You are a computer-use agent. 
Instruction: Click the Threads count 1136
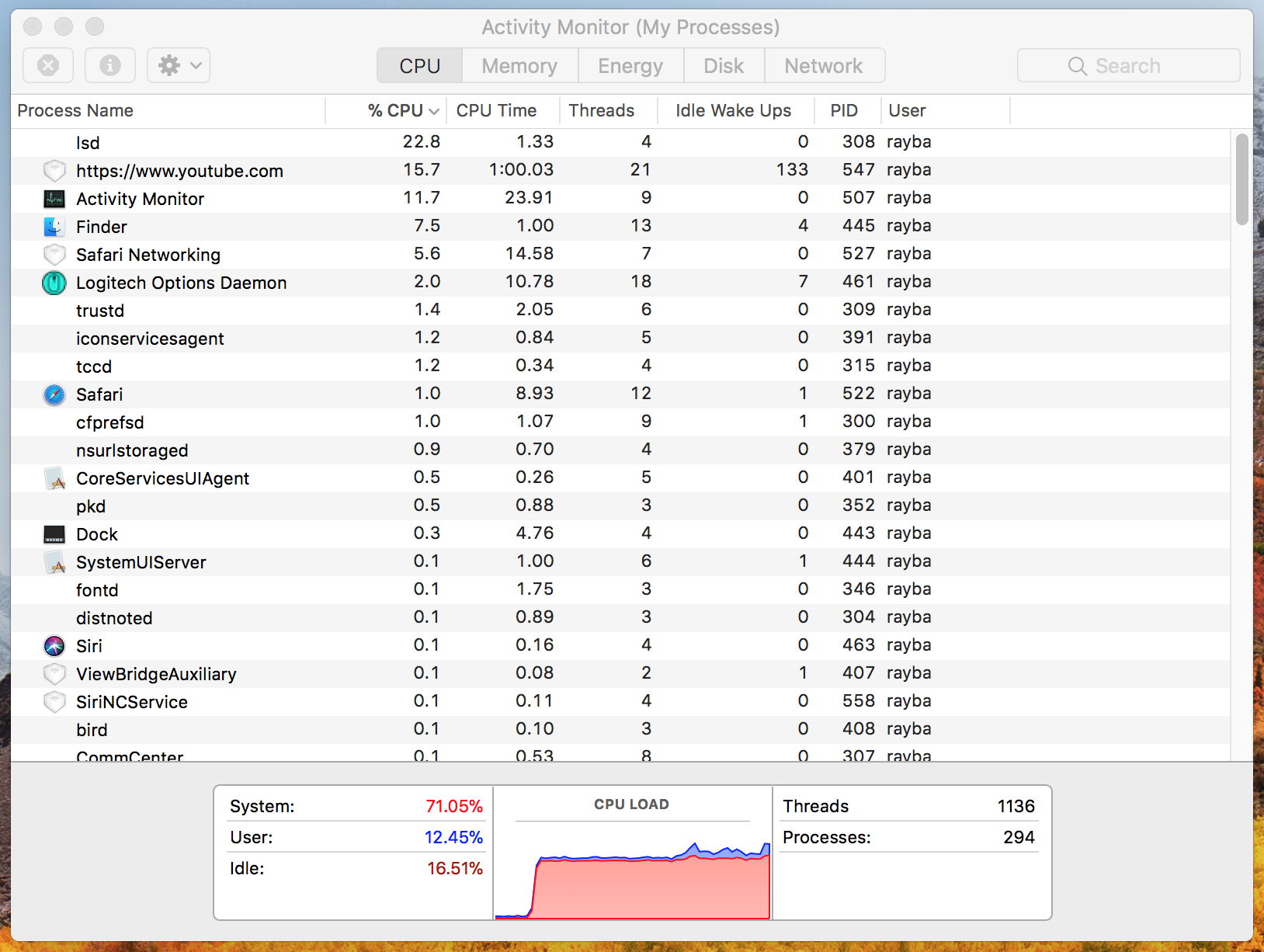(x=1016, y=806)
